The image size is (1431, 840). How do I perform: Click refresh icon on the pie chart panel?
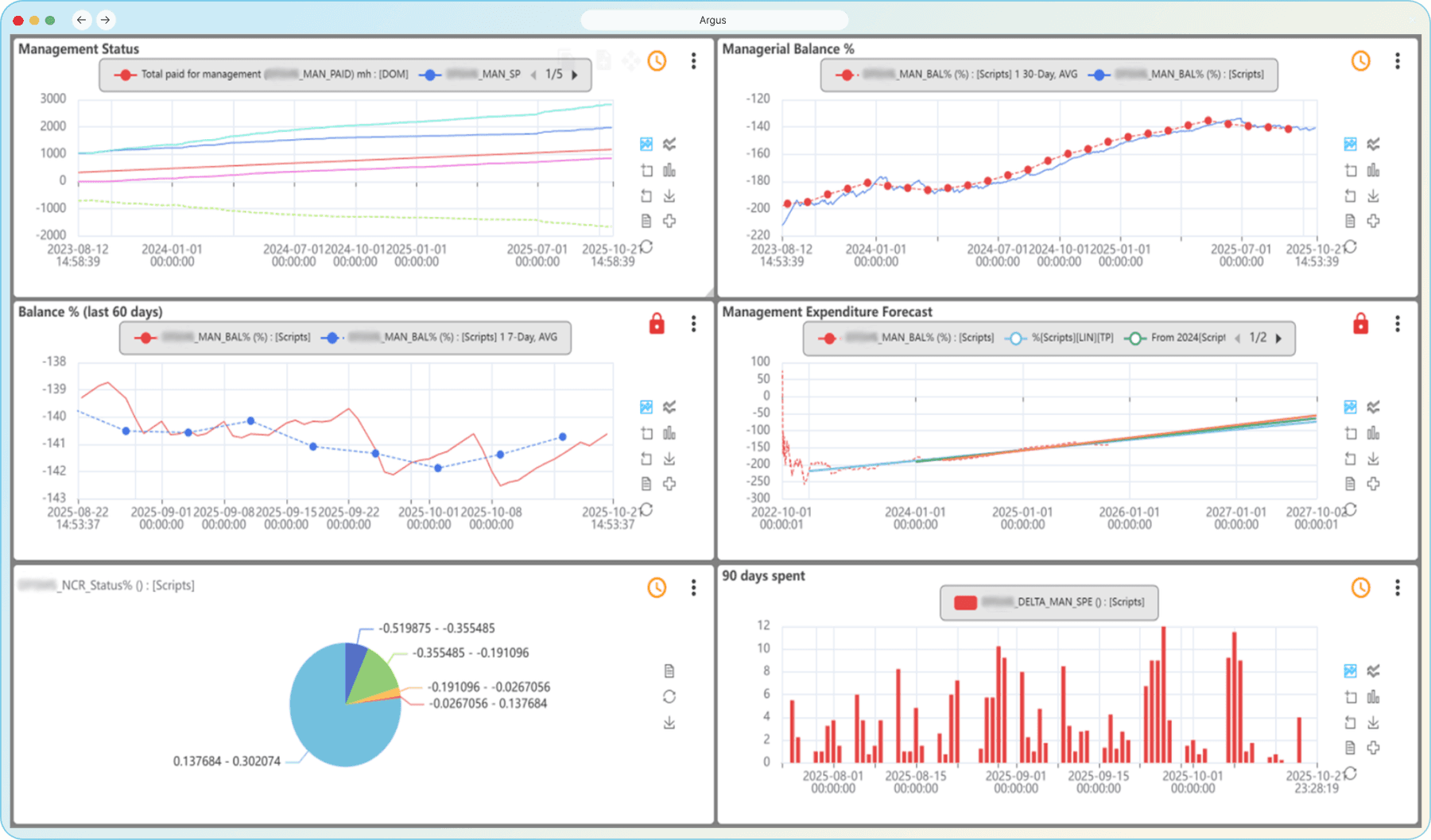pyautogui.click(x=669, y=697)
